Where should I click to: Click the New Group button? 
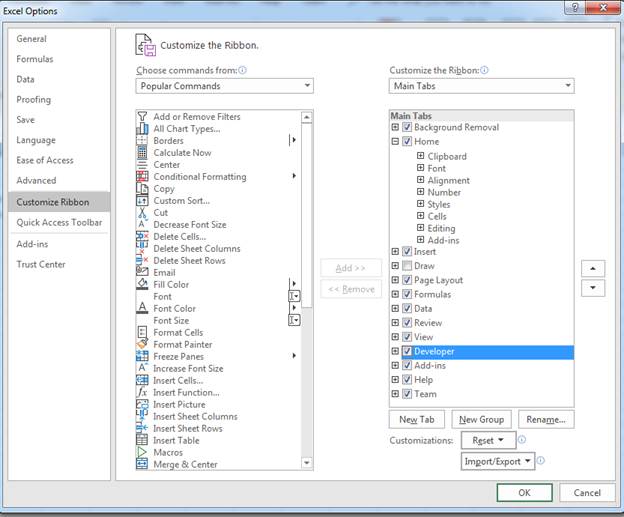(x=482, y=419)
